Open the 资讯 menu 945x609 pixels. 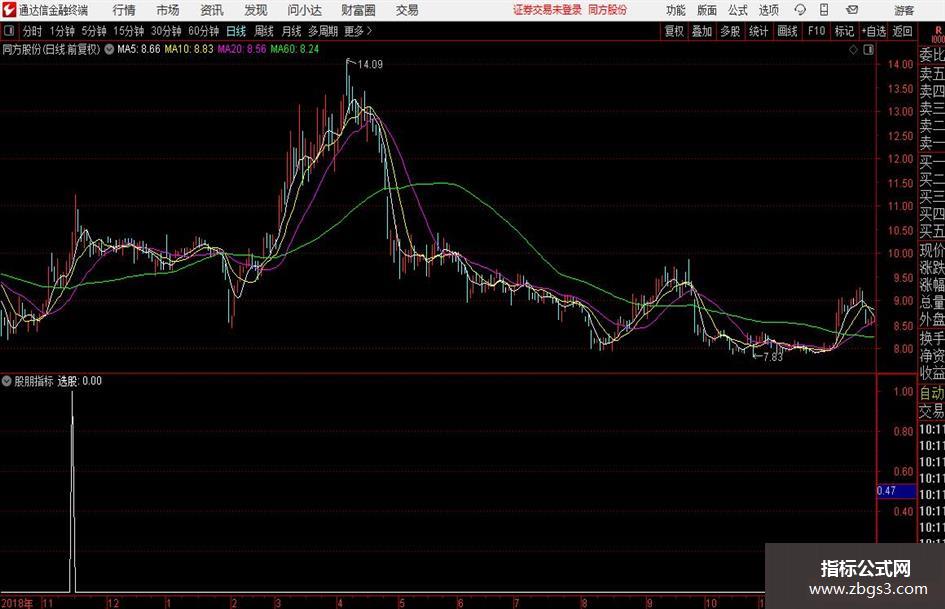(x=212, y=10)
